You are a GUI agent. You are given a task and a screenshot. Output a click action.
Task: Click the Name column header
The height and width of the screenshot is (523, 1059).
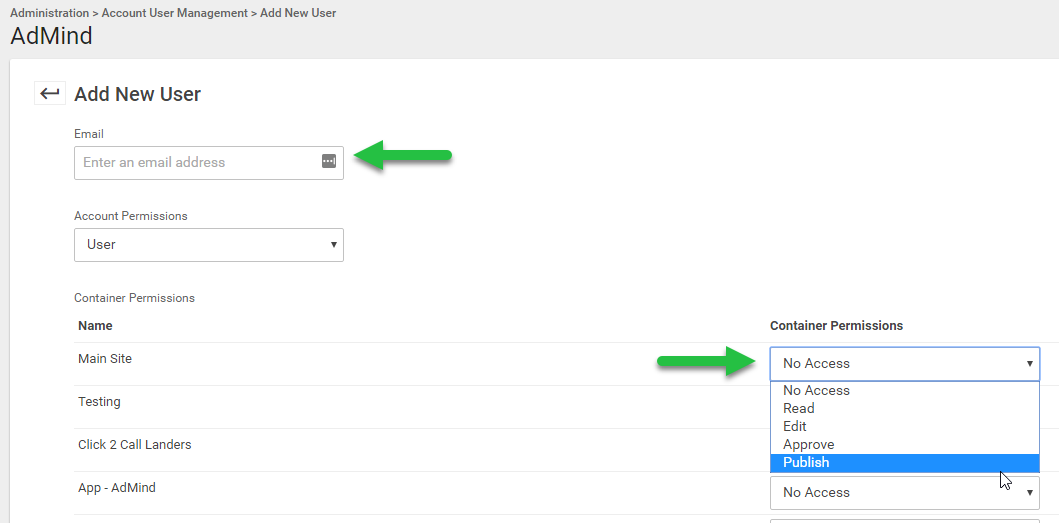[x=95, y=326]
